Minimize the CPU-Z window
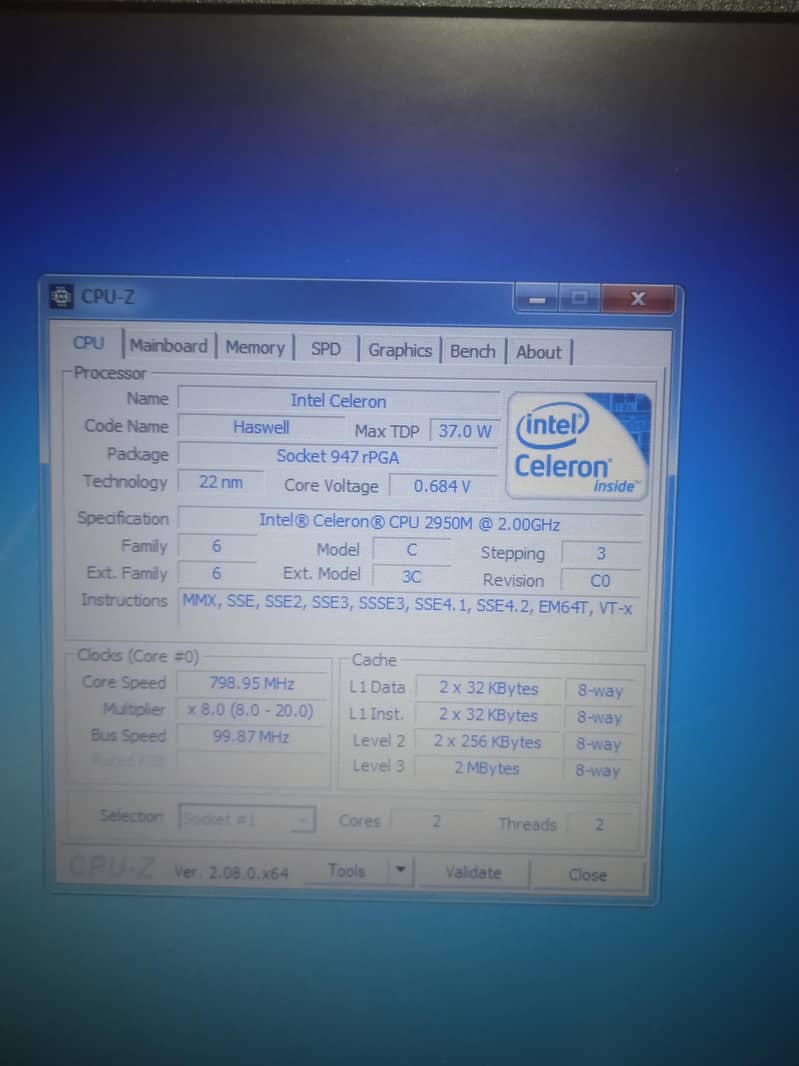 (x=538, y=298)
